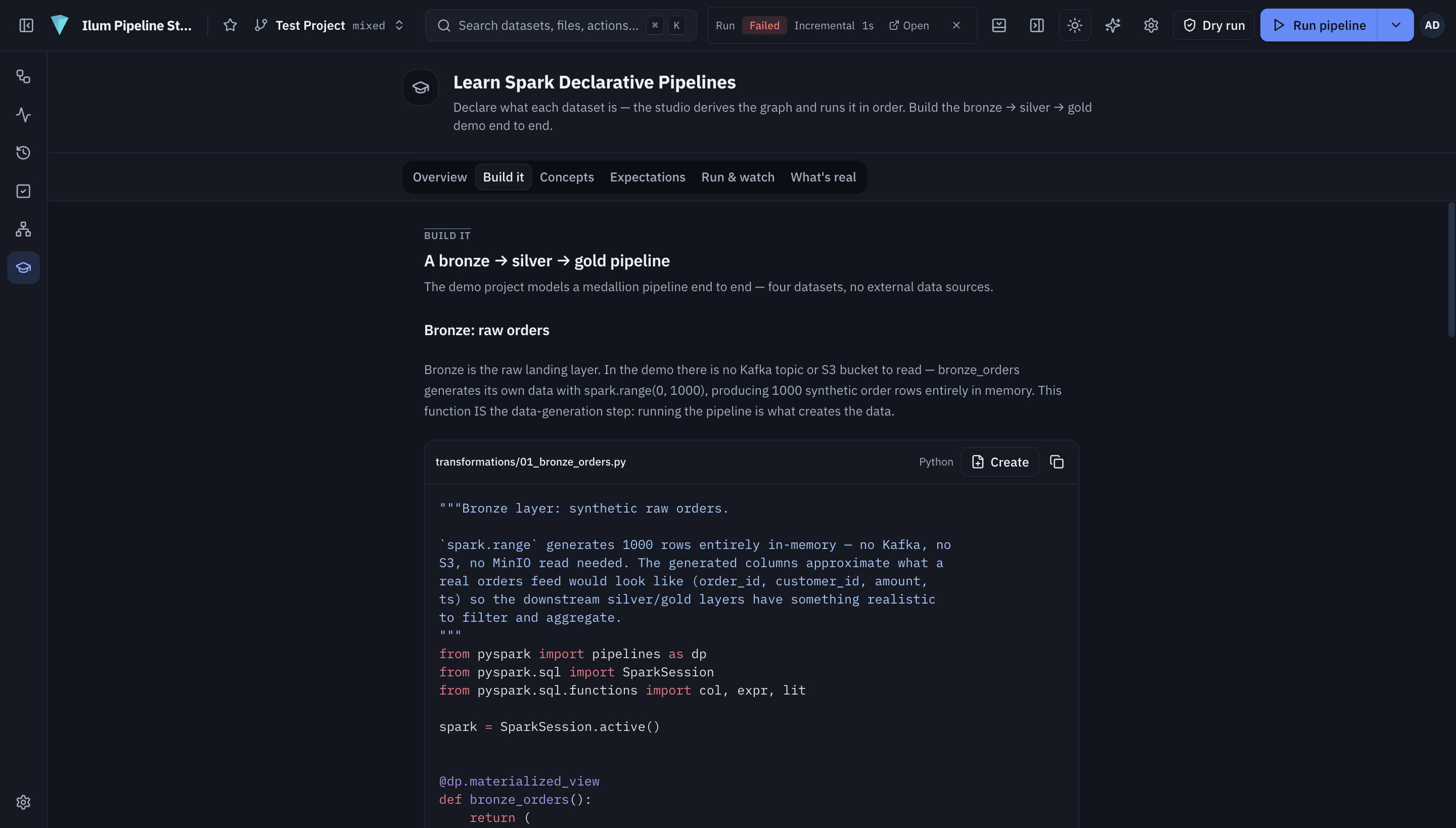Copy the bronze_orders code snippet

tap(1057, 462)
